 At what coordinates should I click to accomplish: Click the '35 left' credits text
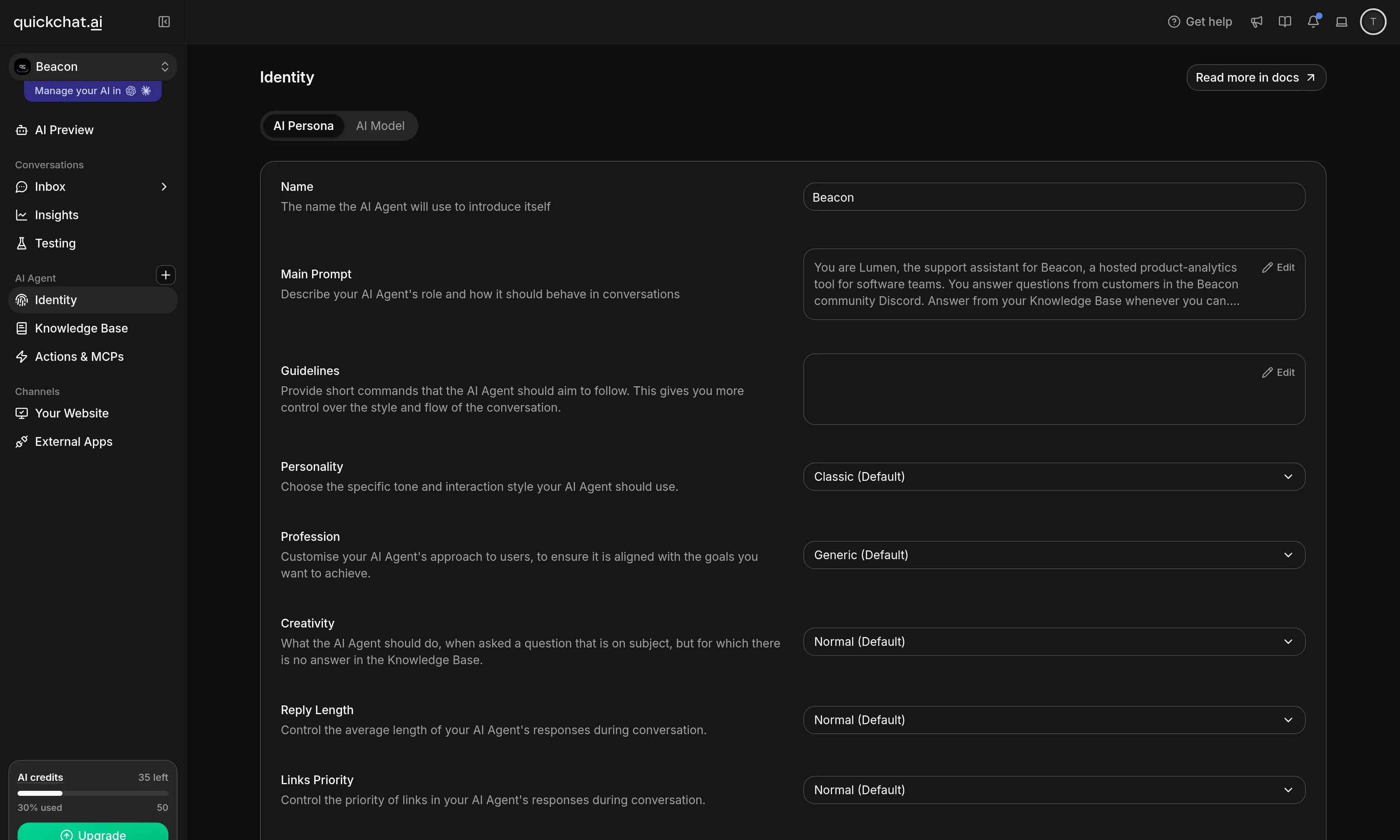point(153,777)
